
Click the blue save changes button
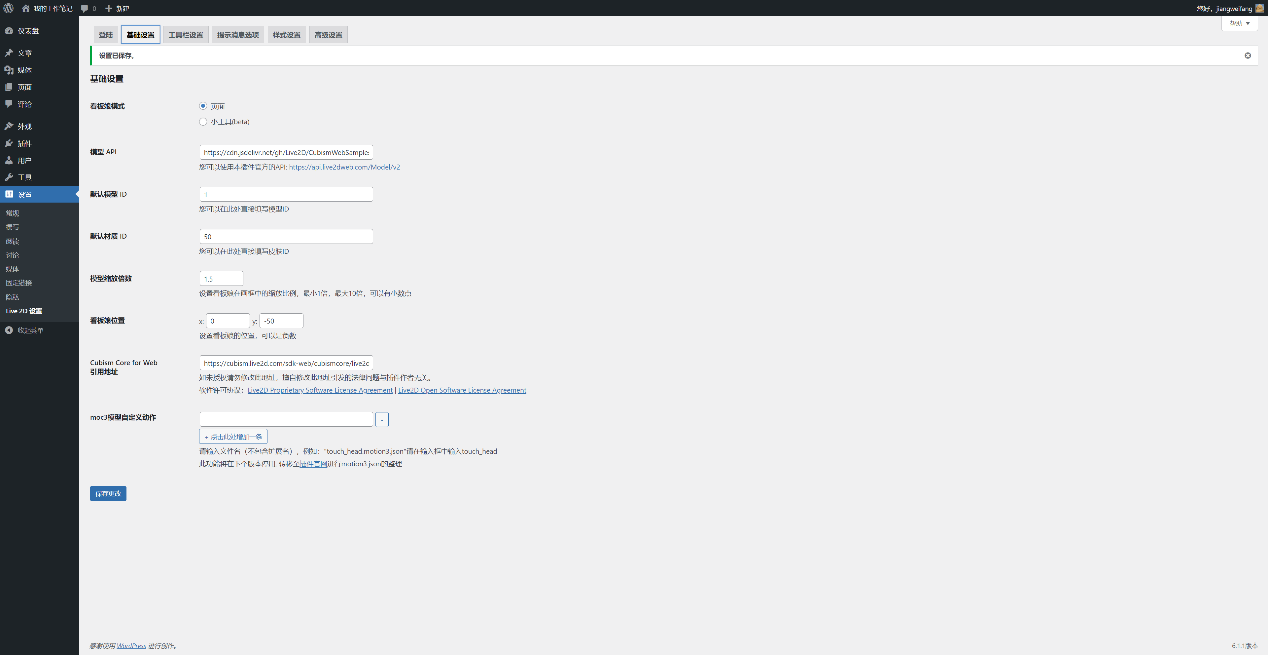108,493
